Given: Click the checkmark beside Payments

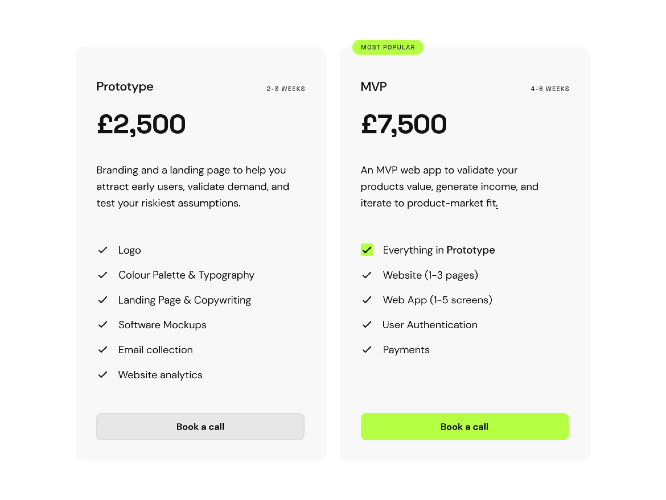Looking at the screenshot, I should pyautogui.click(x=367, y=350).
